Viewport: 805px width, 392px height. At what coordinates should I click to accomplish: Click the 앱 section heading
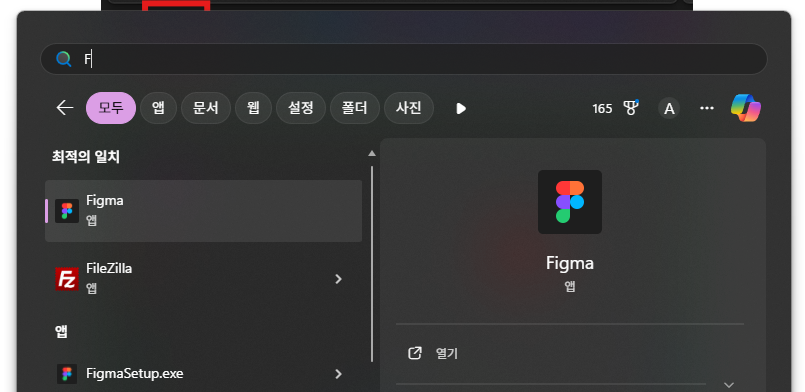click(x=62, y=331)
